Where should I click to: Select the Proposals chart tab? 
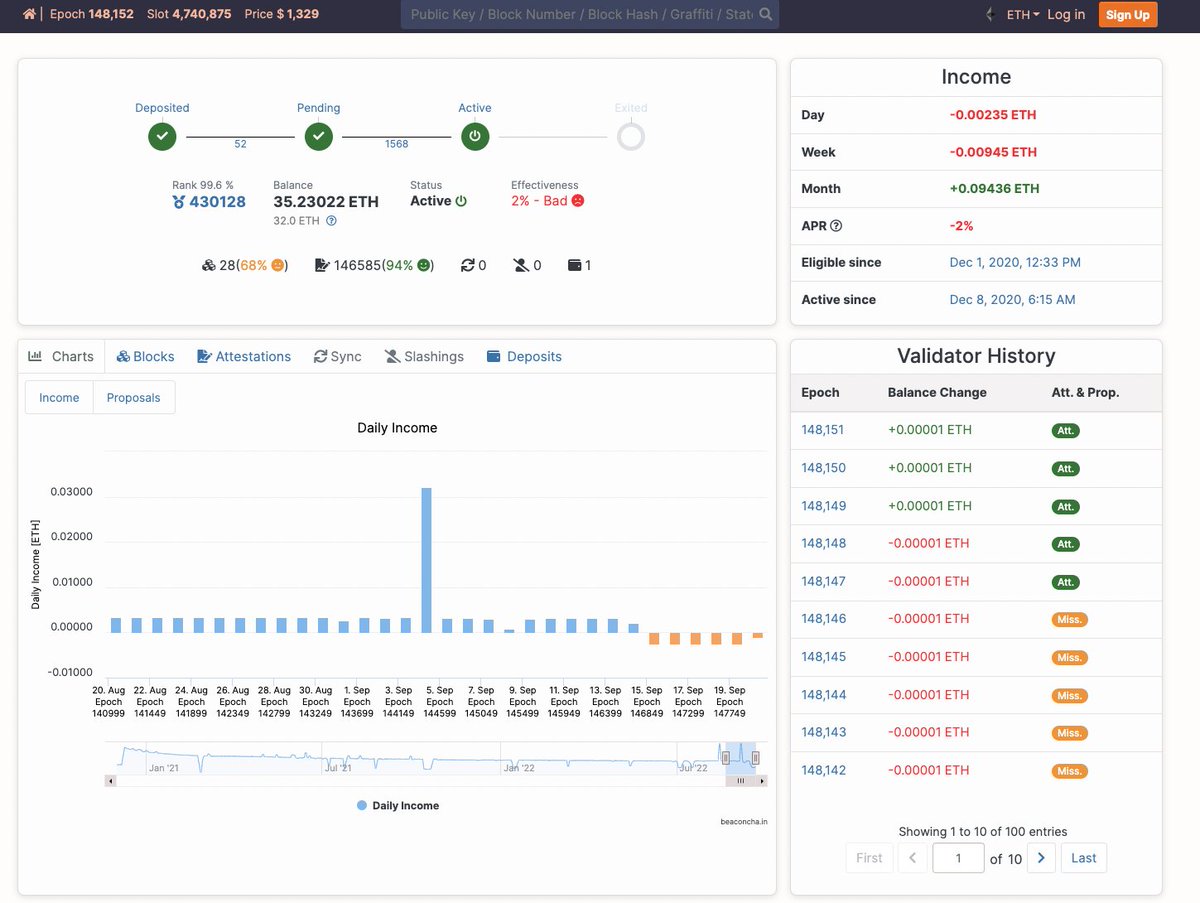pos(133,397)
